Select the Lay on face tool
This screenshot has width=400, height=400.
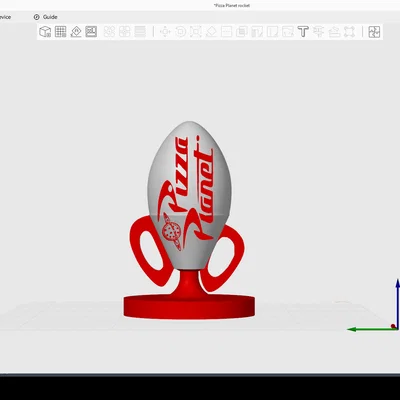211,32
